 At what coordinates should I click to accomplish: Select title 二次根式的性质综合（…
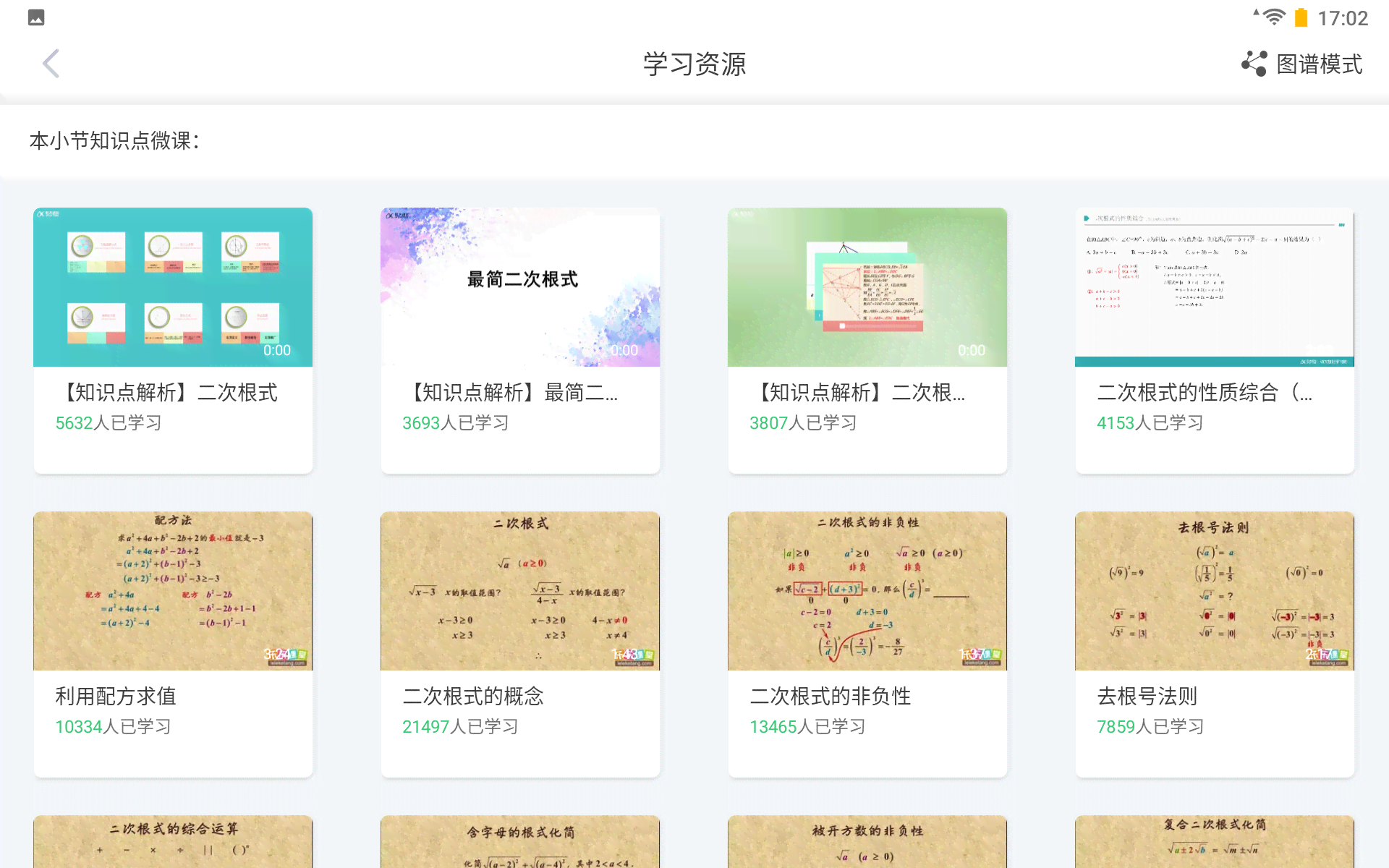[1205, 393]
